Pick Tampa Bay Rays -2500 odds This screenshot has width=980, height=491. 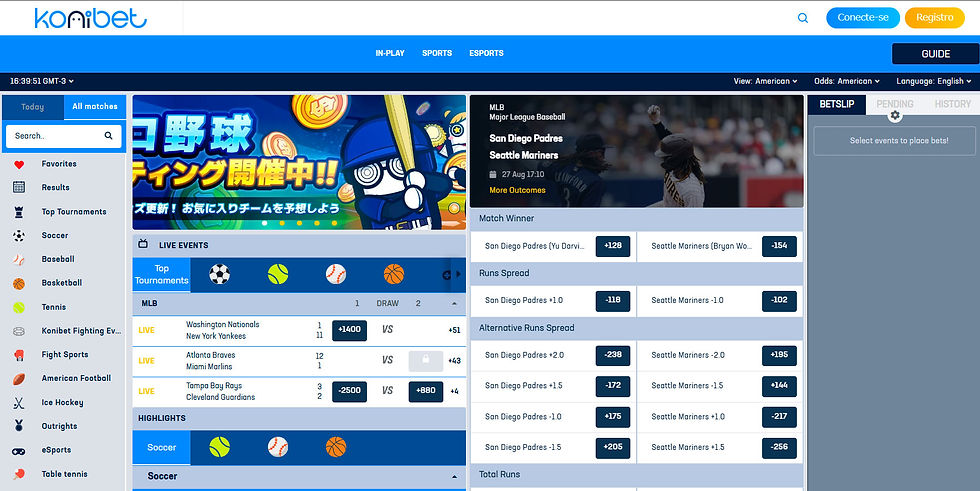point(349,391)
